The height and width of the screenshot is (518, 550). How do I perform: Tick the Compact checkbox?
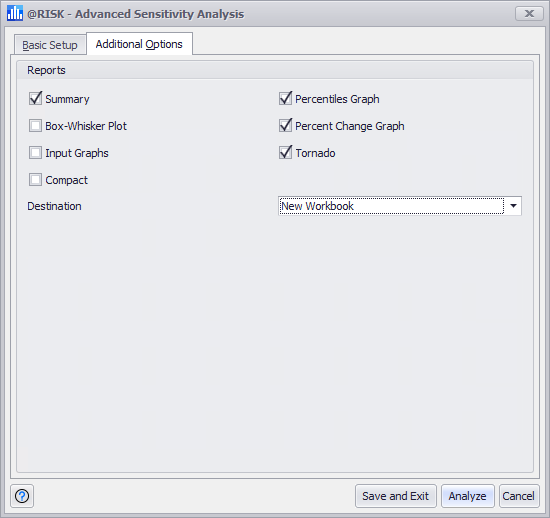coord(35,180)
